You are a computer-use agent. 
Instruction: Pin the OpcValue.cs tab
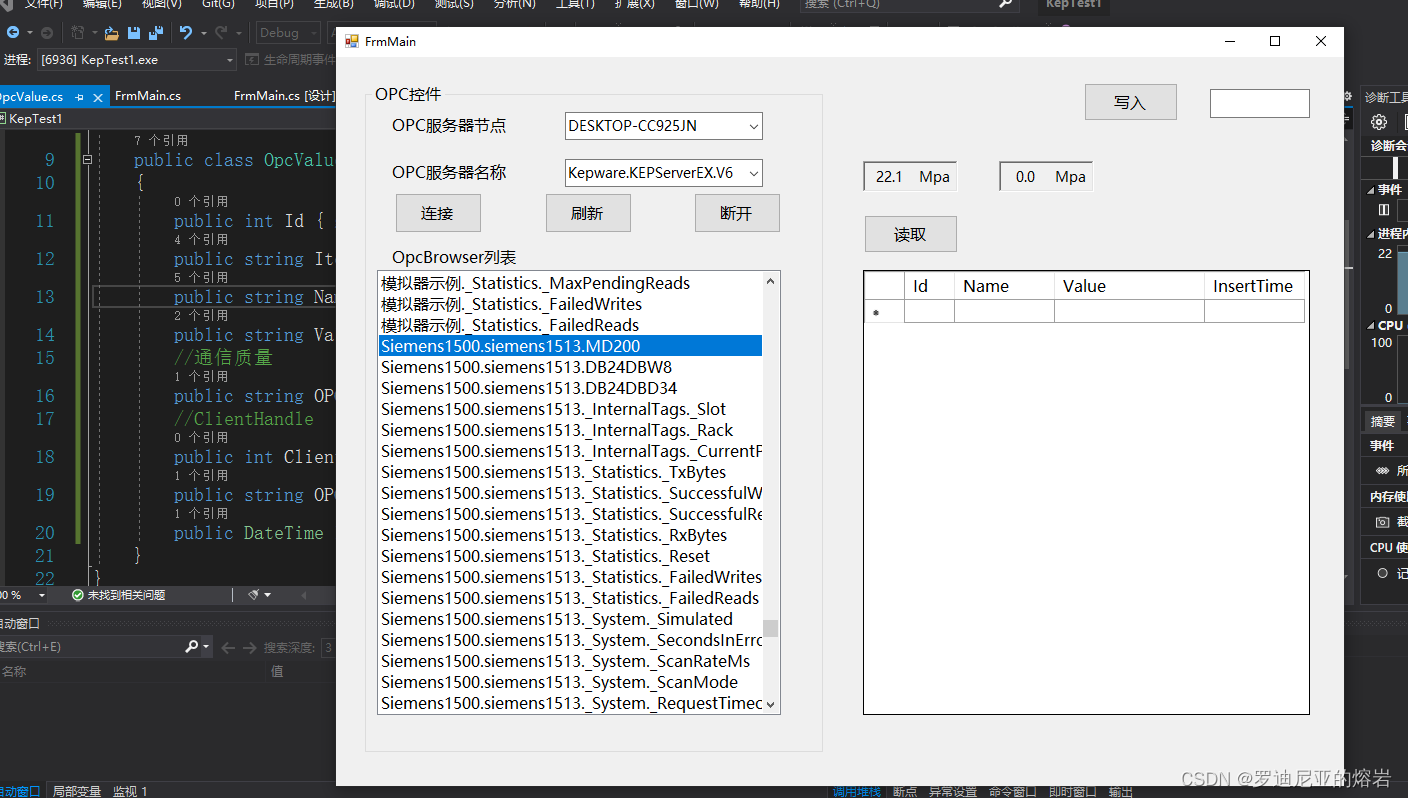pos(78,97)
